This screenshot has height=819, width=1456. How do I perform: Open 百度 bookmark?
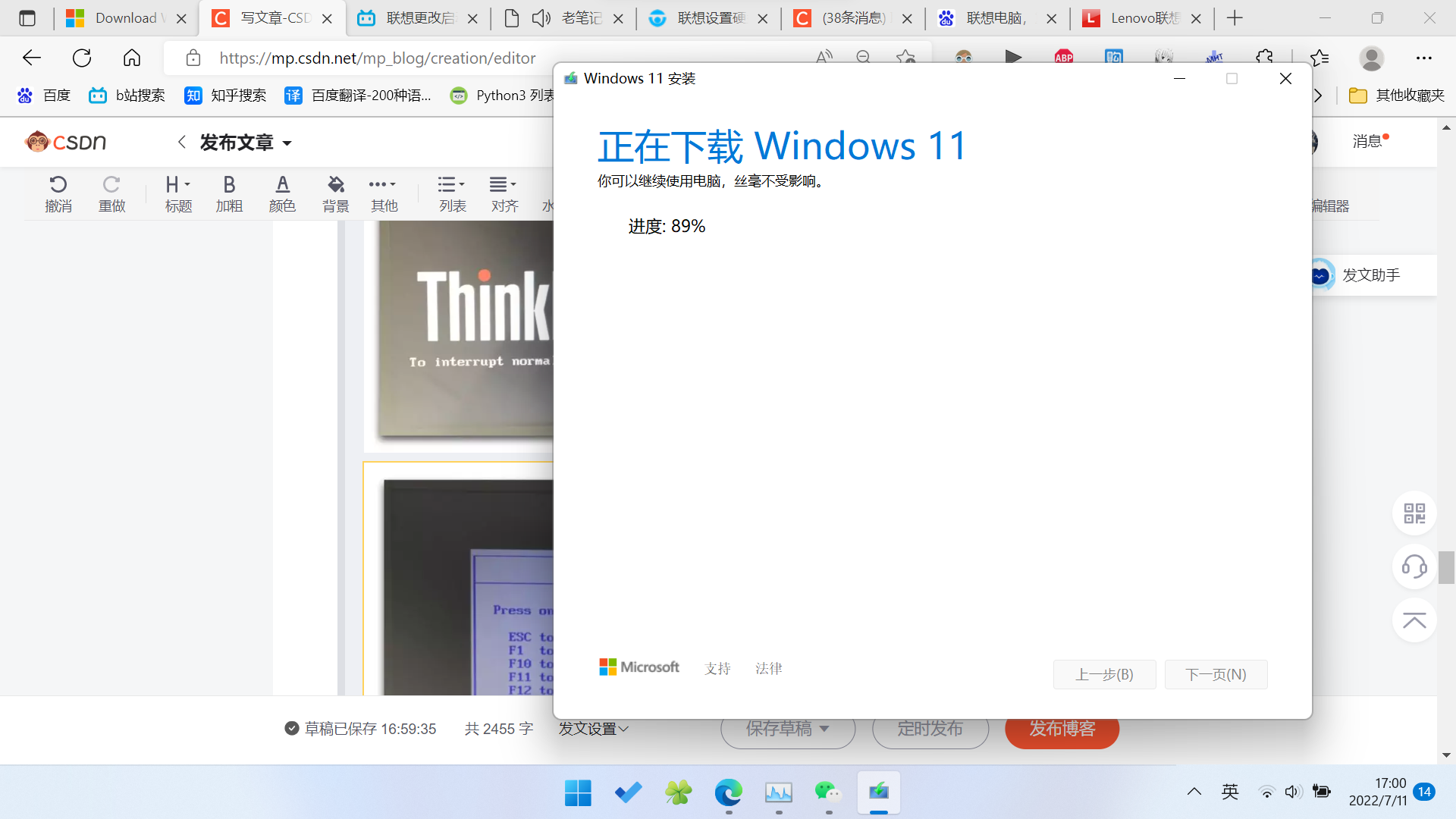(44, 95)
